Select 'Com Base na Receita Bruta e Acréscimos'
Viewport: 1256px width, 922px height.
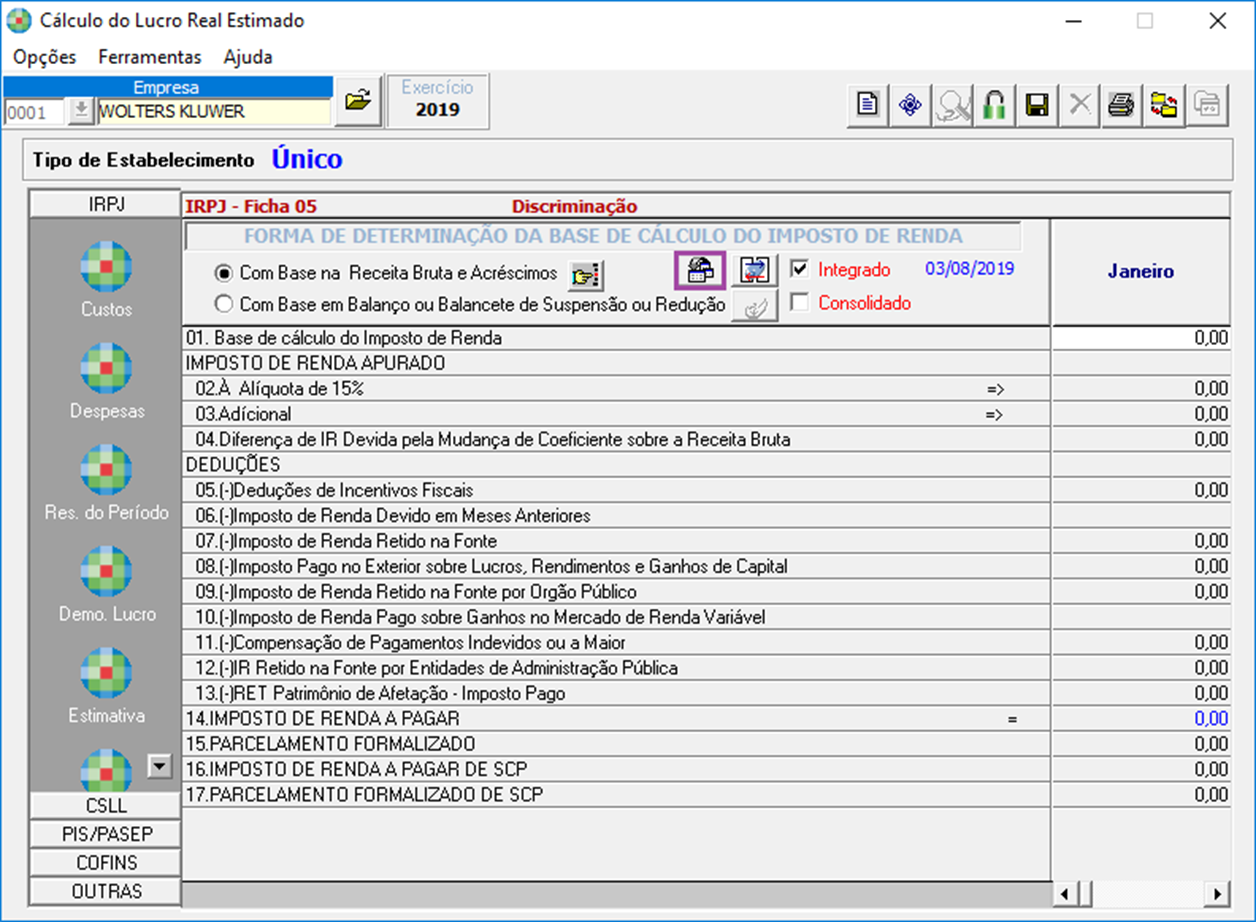224,273
